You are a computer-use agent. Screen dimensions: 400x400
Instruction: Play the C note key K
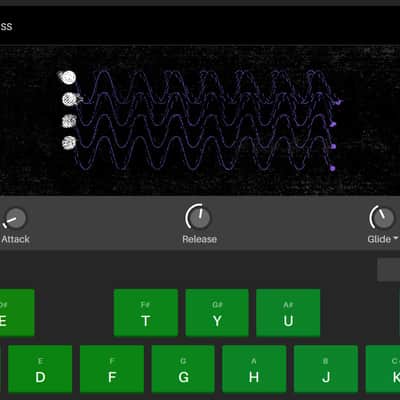coord(383,369)
